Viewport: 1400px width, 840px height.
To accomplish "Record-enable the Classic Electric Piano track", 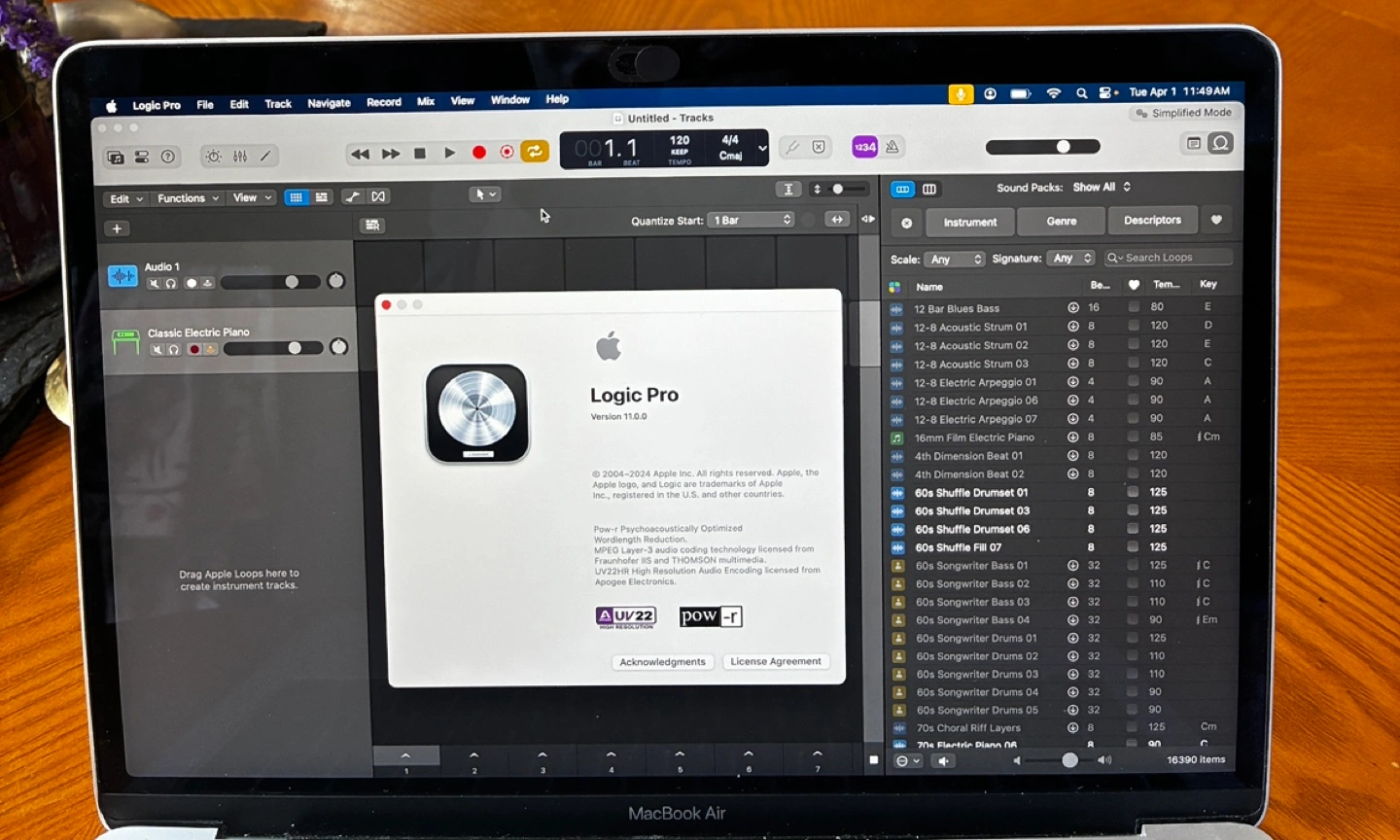I will (x=194, y=349).
